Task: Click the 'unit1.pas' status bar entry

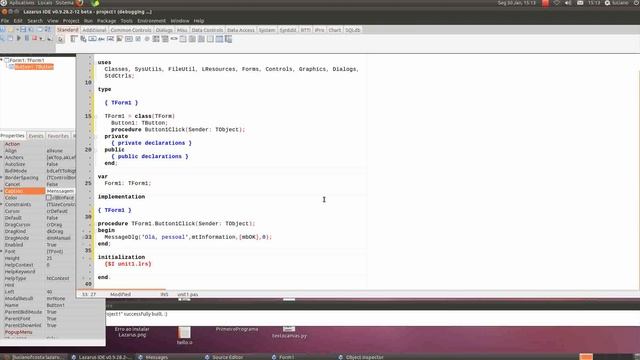Action: click(x=188, y=294)
